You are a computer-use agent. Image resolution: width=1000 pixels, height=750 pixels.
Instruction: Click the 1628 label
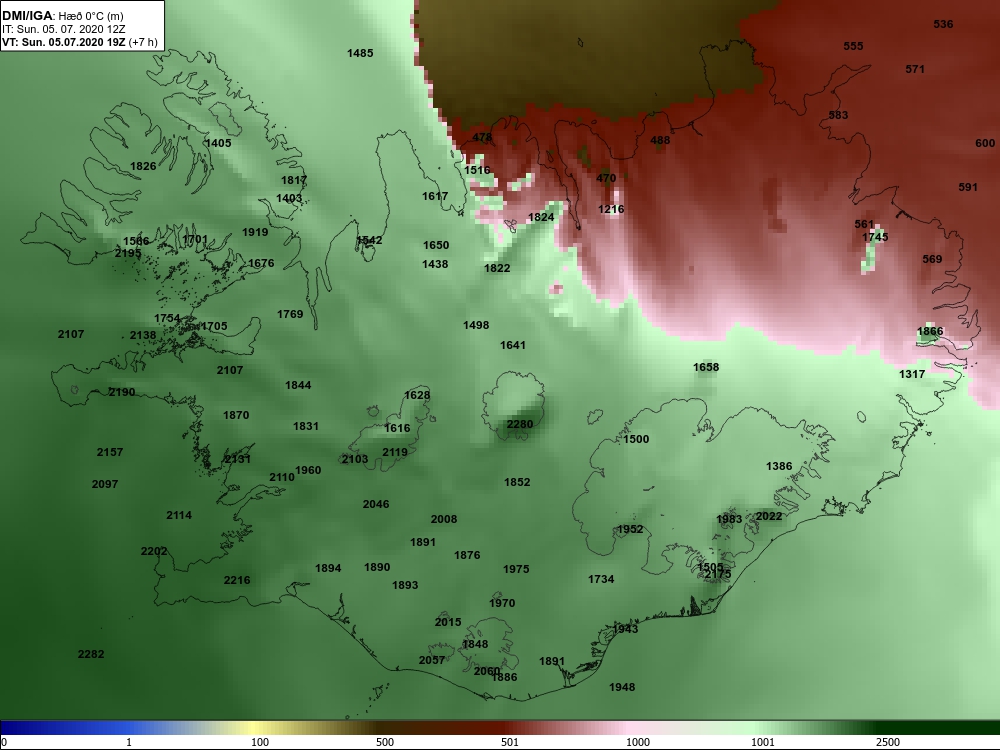(x=417, y=395)
